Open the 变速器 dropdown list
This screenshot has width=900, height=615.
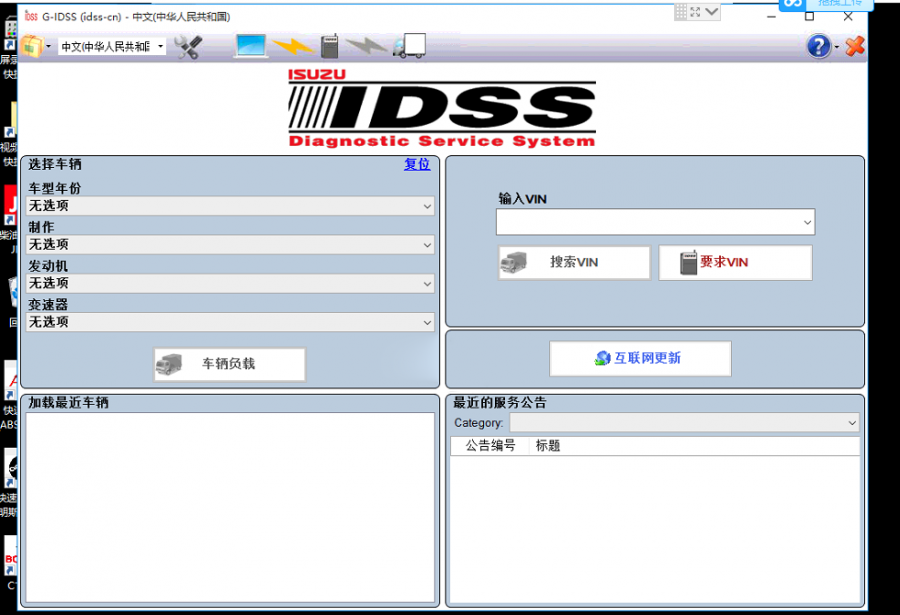[x=428, y=321]
